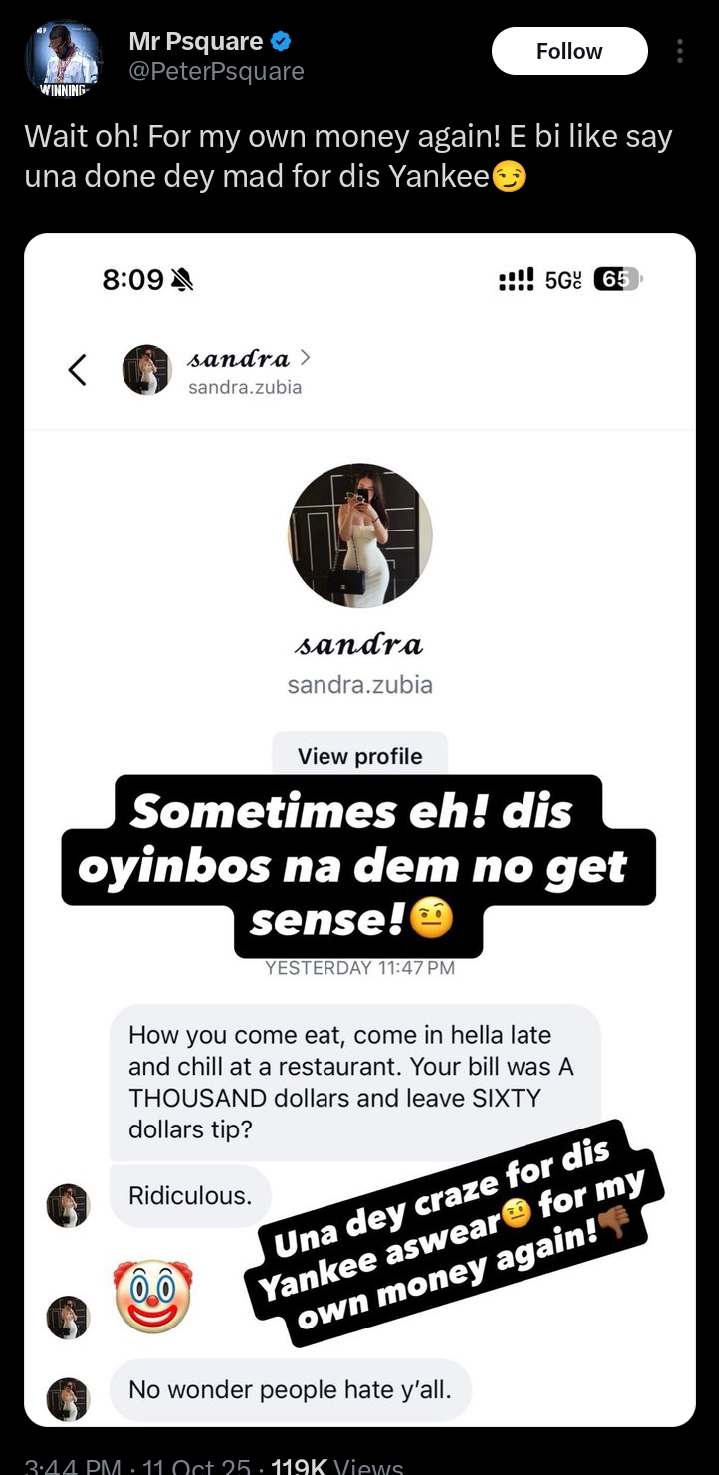The width and height of the screenshot is (719, 1475).
Task: Click the Follow button
Action: (570, 51)
